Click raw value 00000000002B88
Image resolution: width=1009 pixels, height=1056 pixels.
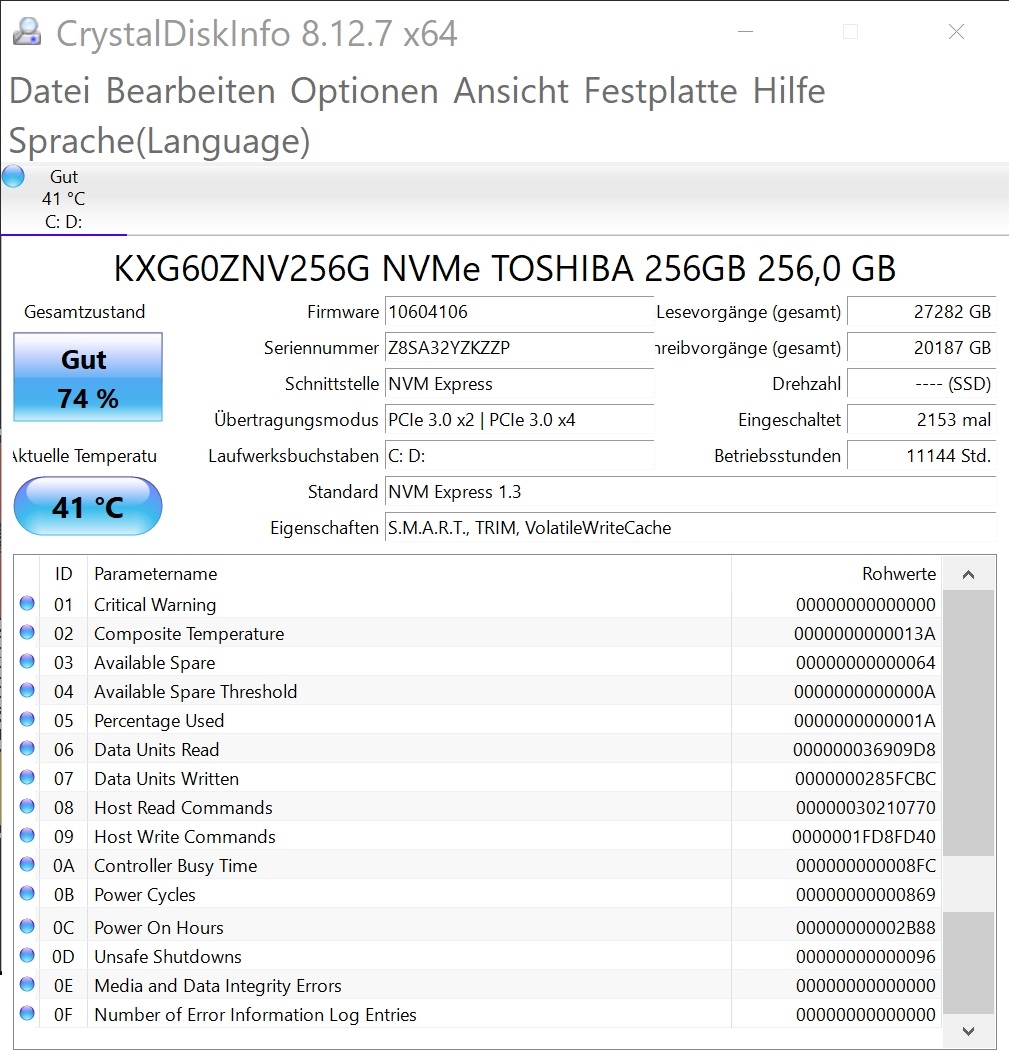click(866, 927)
